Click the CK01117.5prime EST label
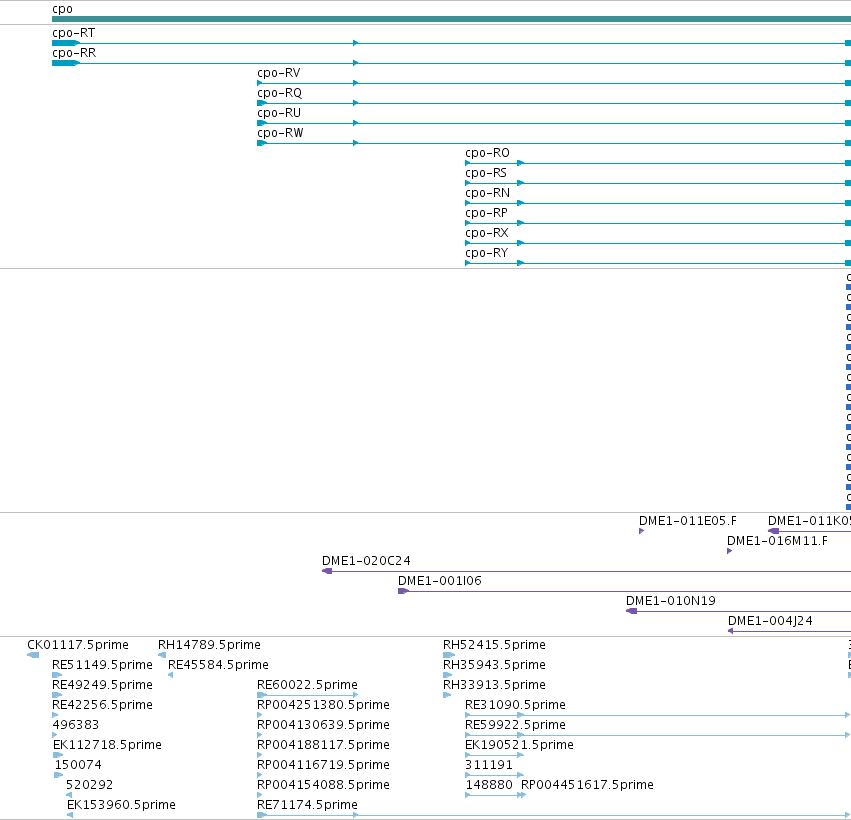Screen dimensions: 851x820 click(78, 645)
